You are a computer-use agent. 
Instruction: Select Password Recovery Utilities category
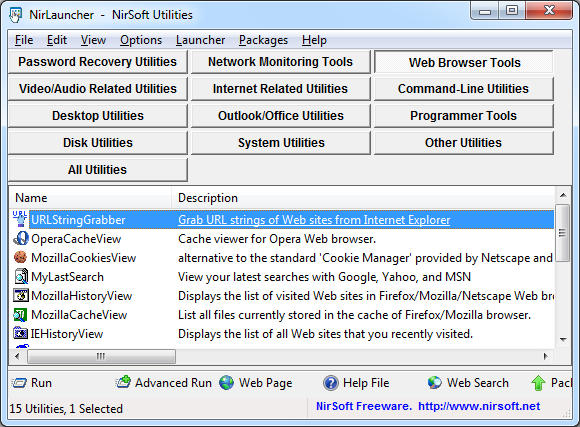[x=98, y=62]
